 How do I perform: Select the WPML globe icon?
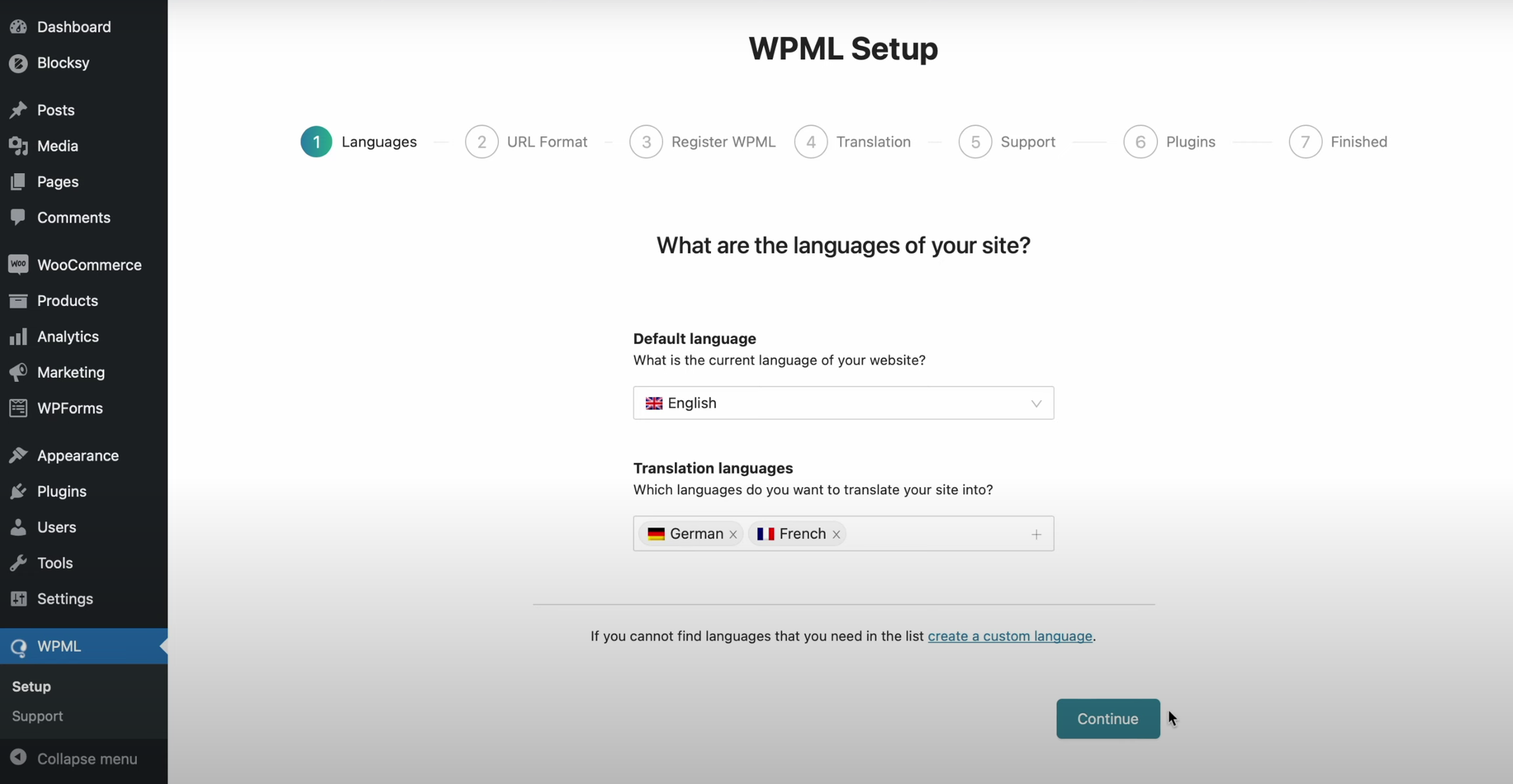[x=19, y=646]
